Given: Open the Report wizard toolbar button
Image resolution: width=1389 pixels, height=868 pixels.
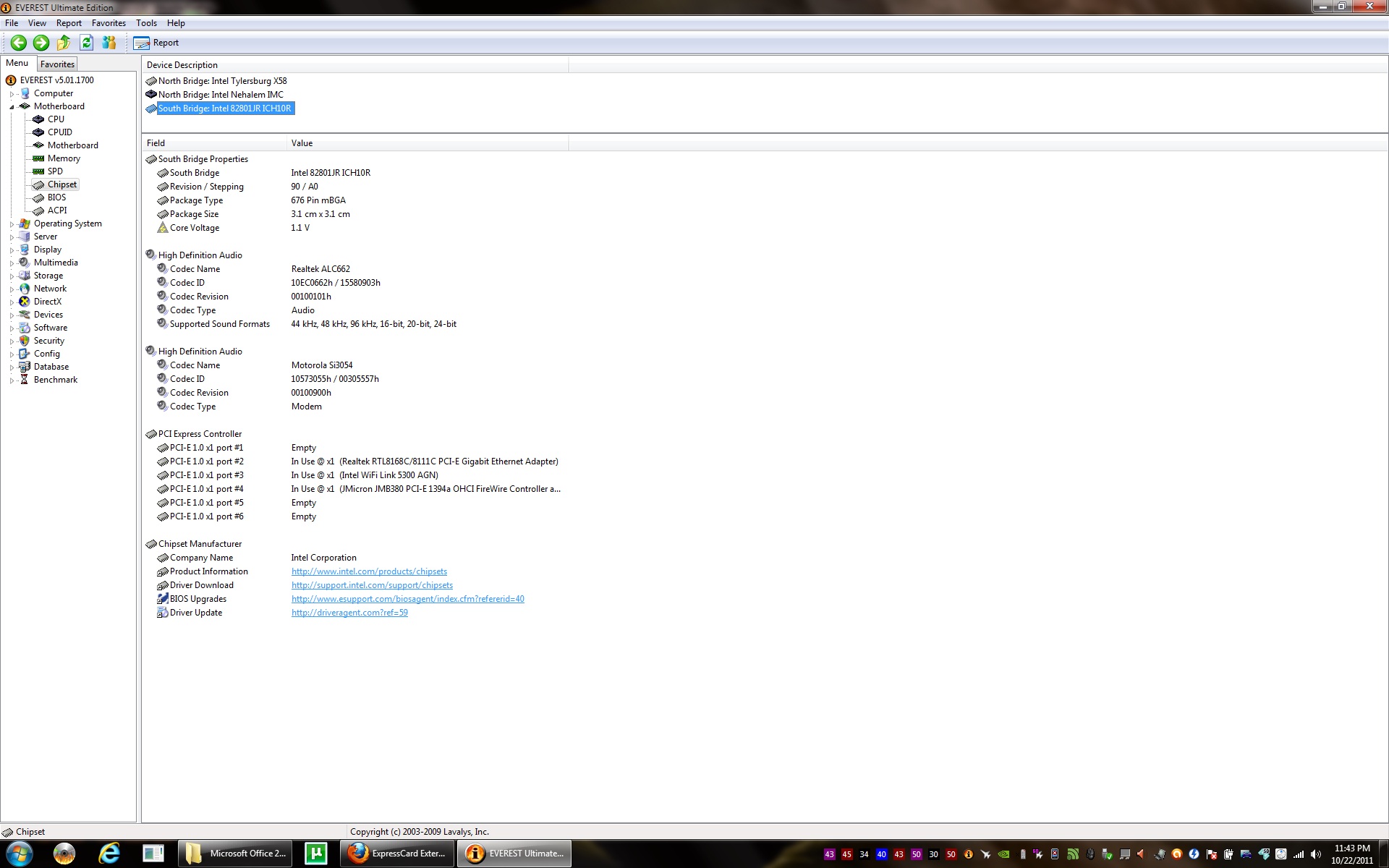Looking at the screenshot, I should [x=156, y=43].
